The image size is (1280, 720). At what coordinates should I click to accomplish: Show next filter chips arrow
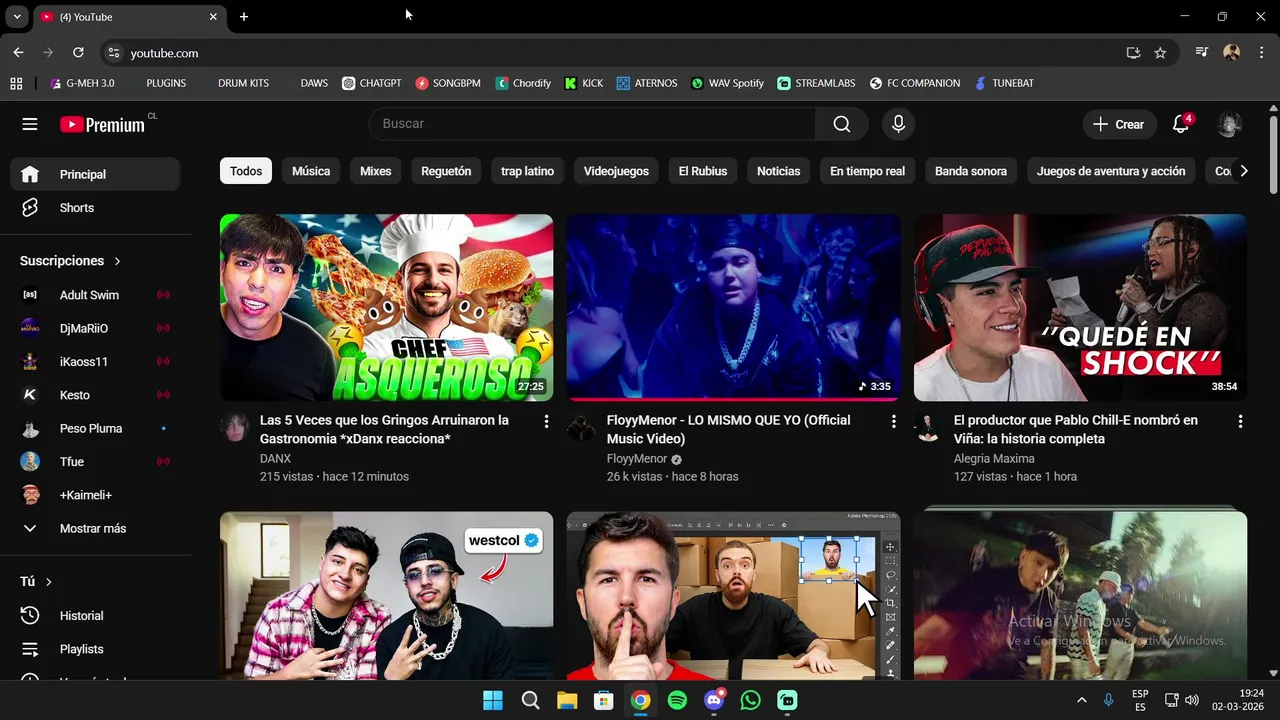point(1243,171)
